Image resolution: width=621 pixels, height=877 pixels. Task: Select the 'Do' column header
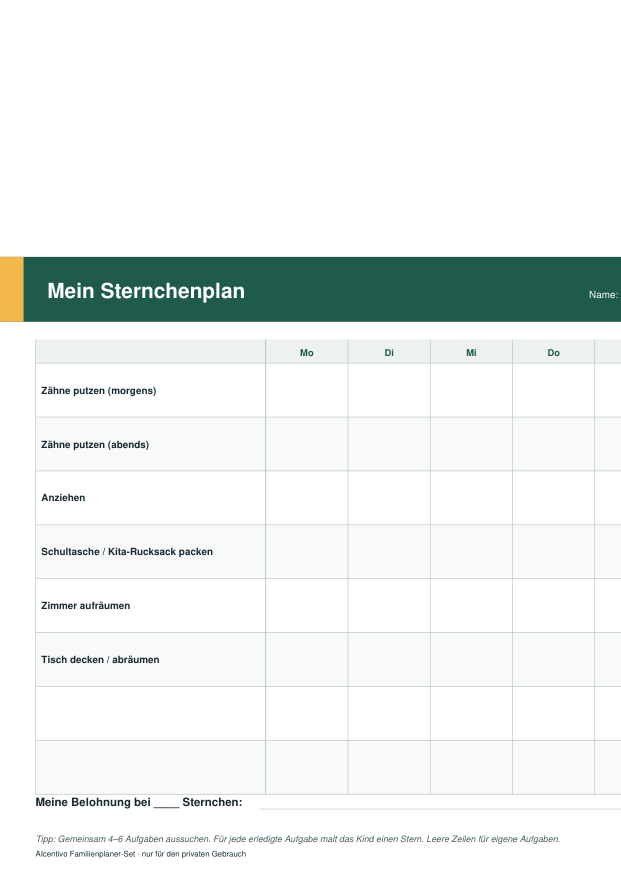pos(553,352)
